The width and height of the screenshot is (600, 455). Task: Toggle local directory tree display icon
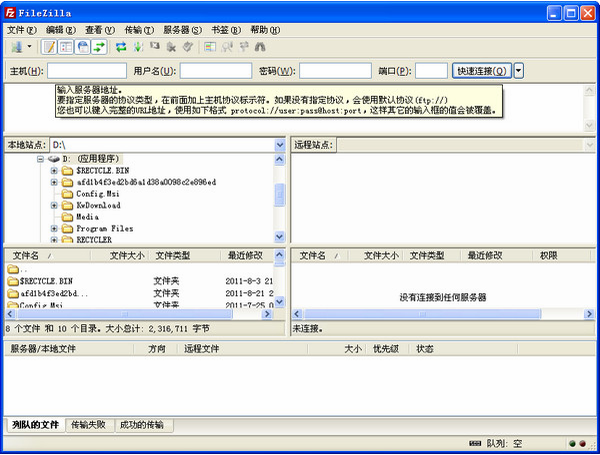(66, 47)
